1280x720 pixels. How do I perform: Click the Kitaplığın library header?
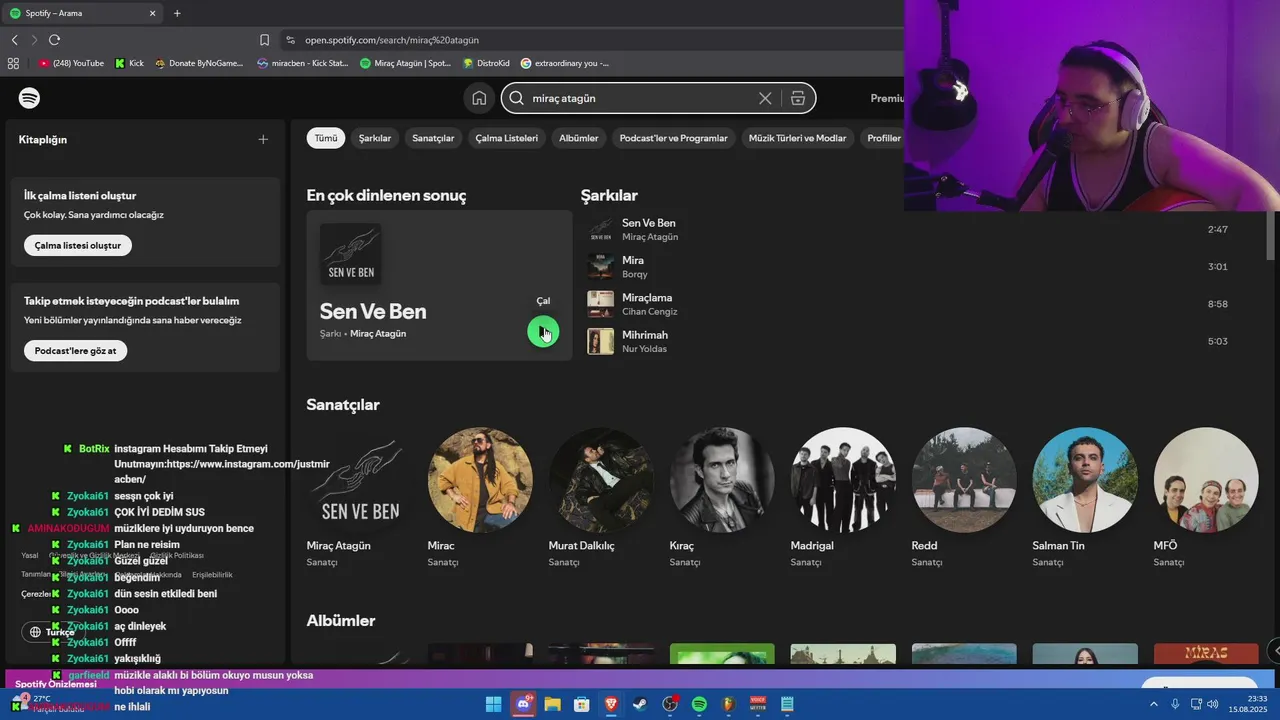click(x=43, y=139)
